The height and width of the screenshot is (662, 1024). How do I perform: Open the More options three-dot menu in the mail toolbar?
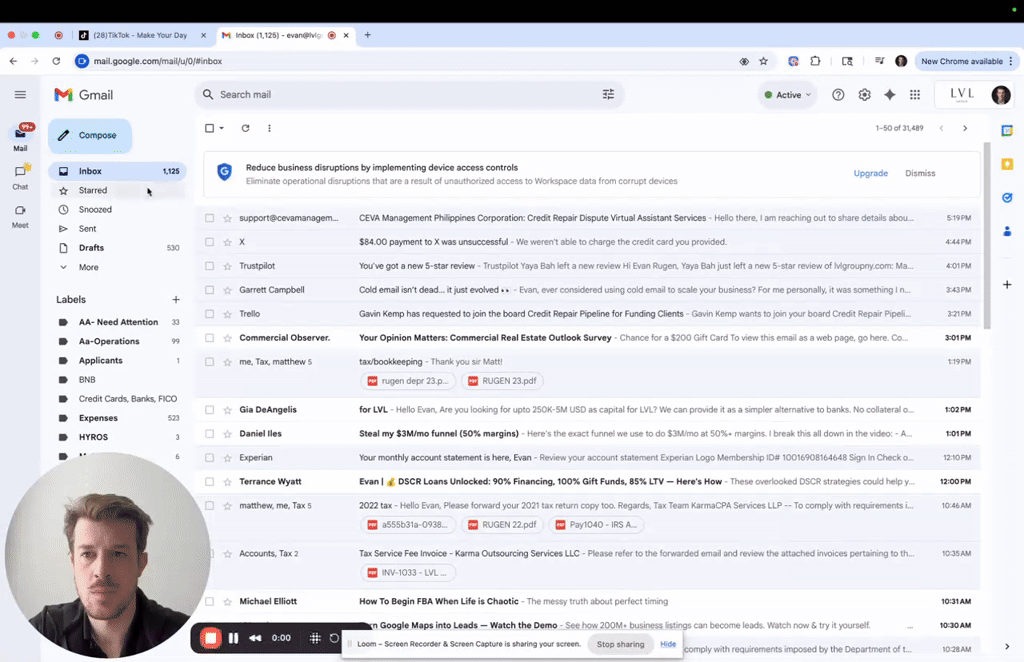click(269, 128)
